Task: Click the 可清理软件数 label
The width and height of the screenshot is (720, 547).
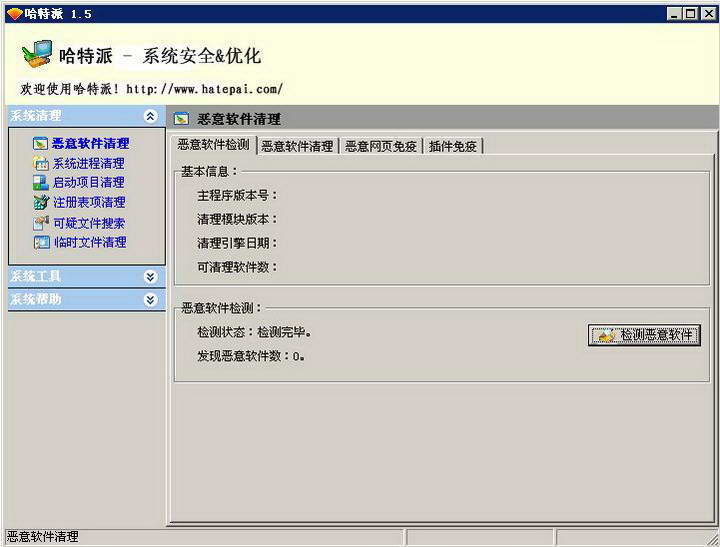Action: click(x=237, y=267)
